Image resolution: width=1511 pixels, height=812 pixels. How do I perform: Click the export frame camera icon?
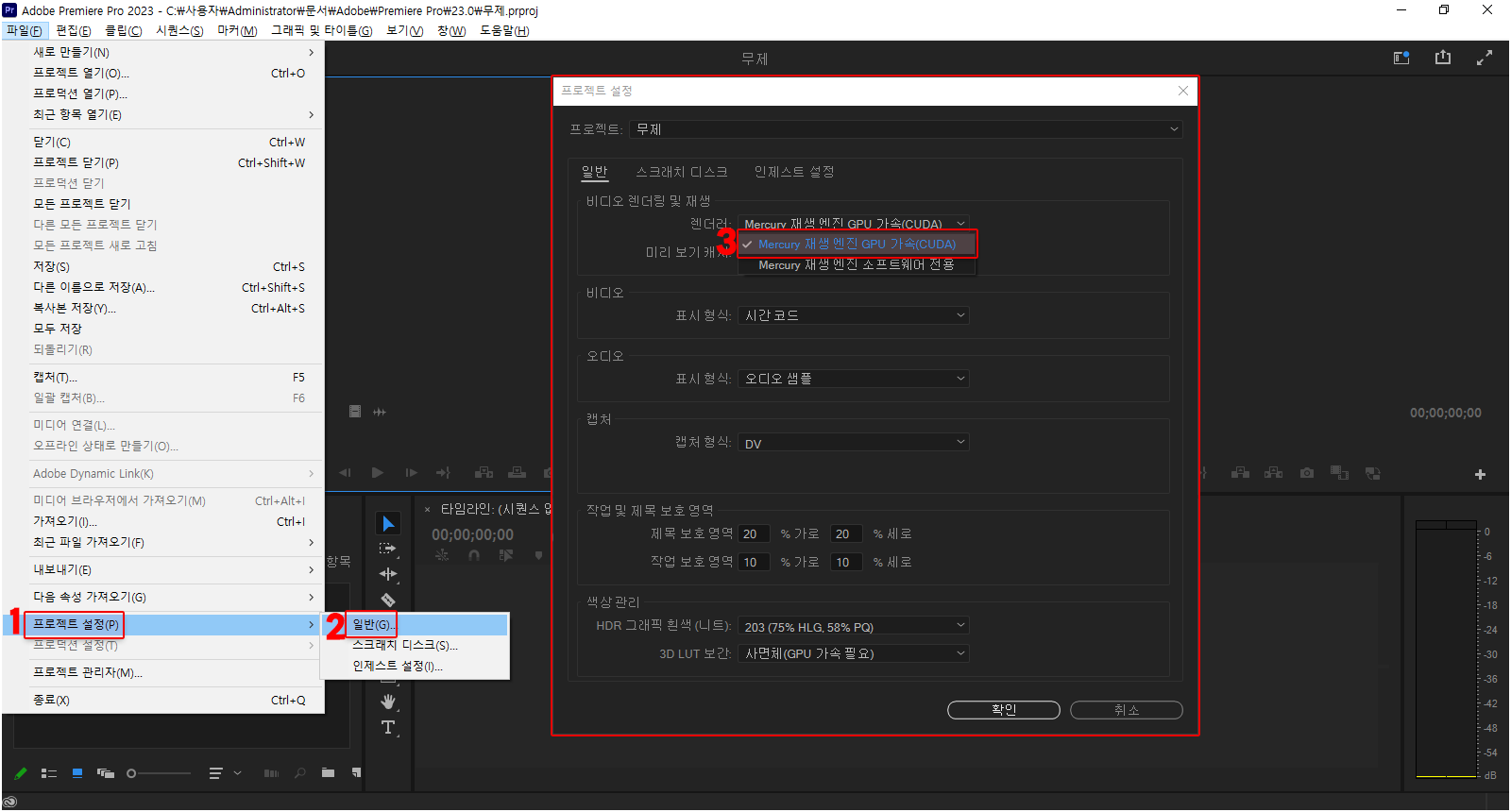pyautogui.click(x=1307, y=473)
